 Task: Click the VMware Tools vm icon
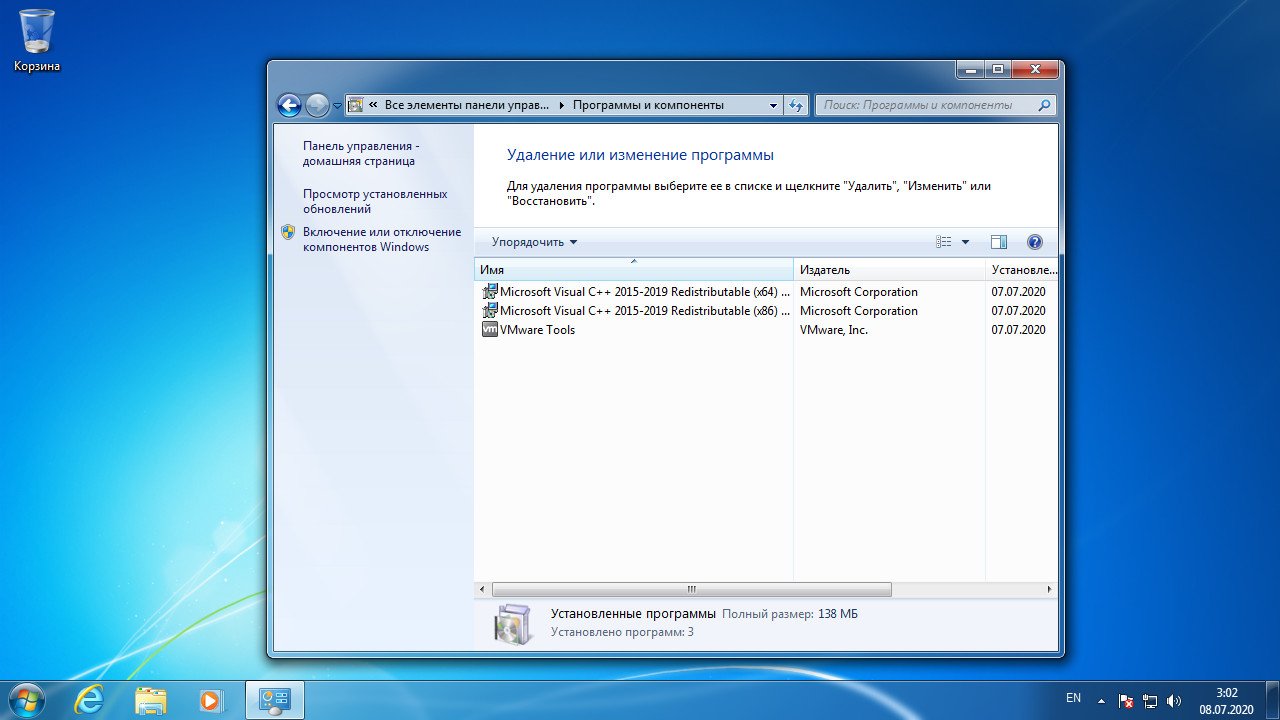pyautogui.click(x=490, y=330)
